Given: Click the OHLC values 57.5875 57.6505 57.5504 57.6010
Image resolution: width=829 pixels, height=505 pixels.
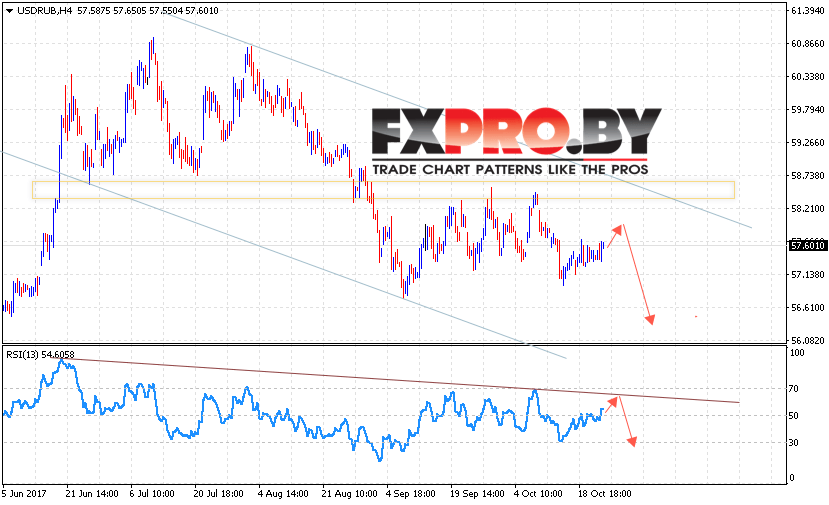Looking at the screenshot, I should tap(148, 11).
